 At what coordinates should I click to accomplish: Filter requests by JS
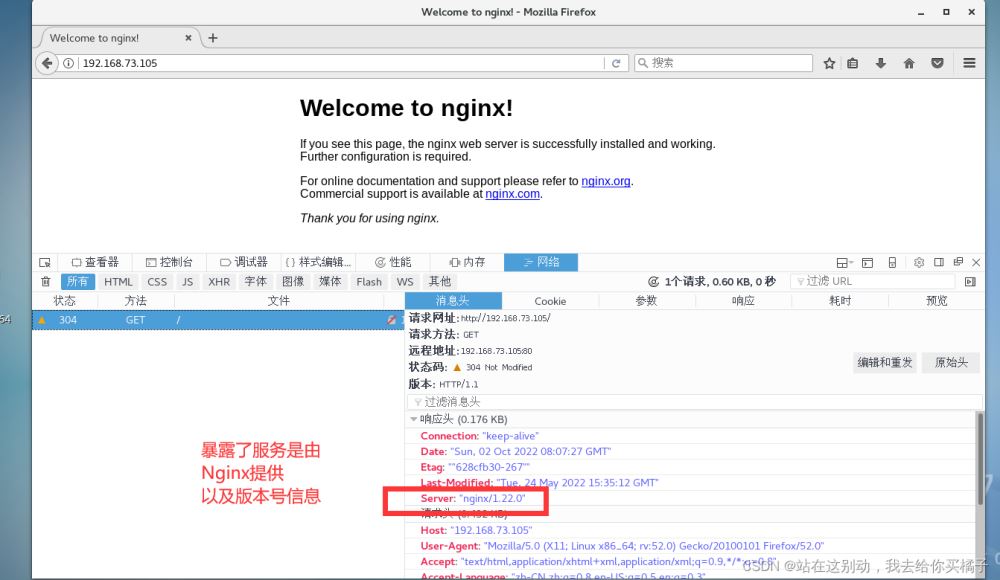click(x=188, y=281)
